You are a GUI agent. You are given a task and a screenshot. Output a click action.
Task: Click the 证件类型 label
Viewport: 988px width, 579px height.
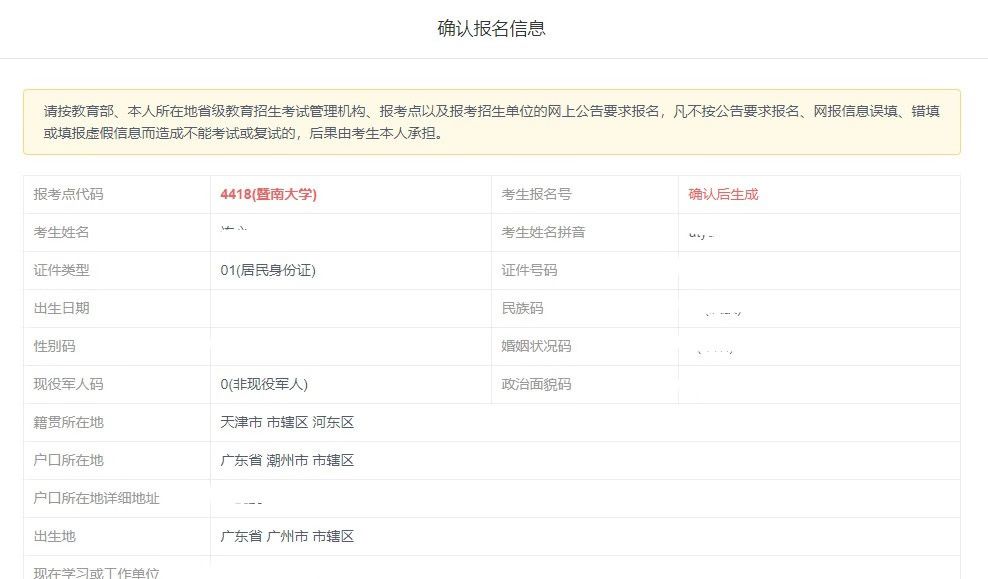[x=61, y=270]
